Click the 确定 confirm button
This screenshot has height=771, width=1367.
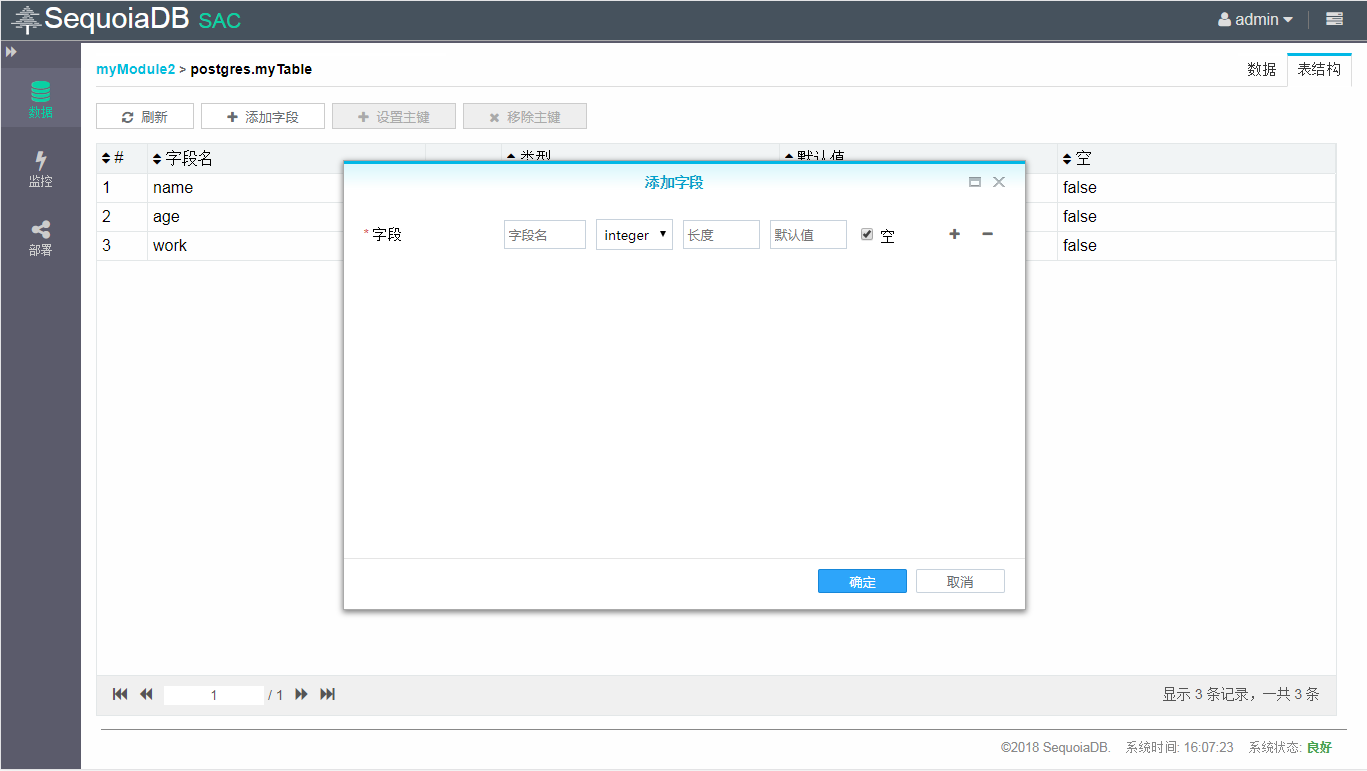coord(862,581)
